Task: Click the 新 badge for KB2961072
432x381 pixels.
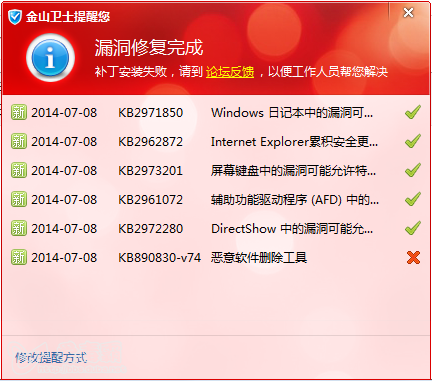Action: point(19,199)
